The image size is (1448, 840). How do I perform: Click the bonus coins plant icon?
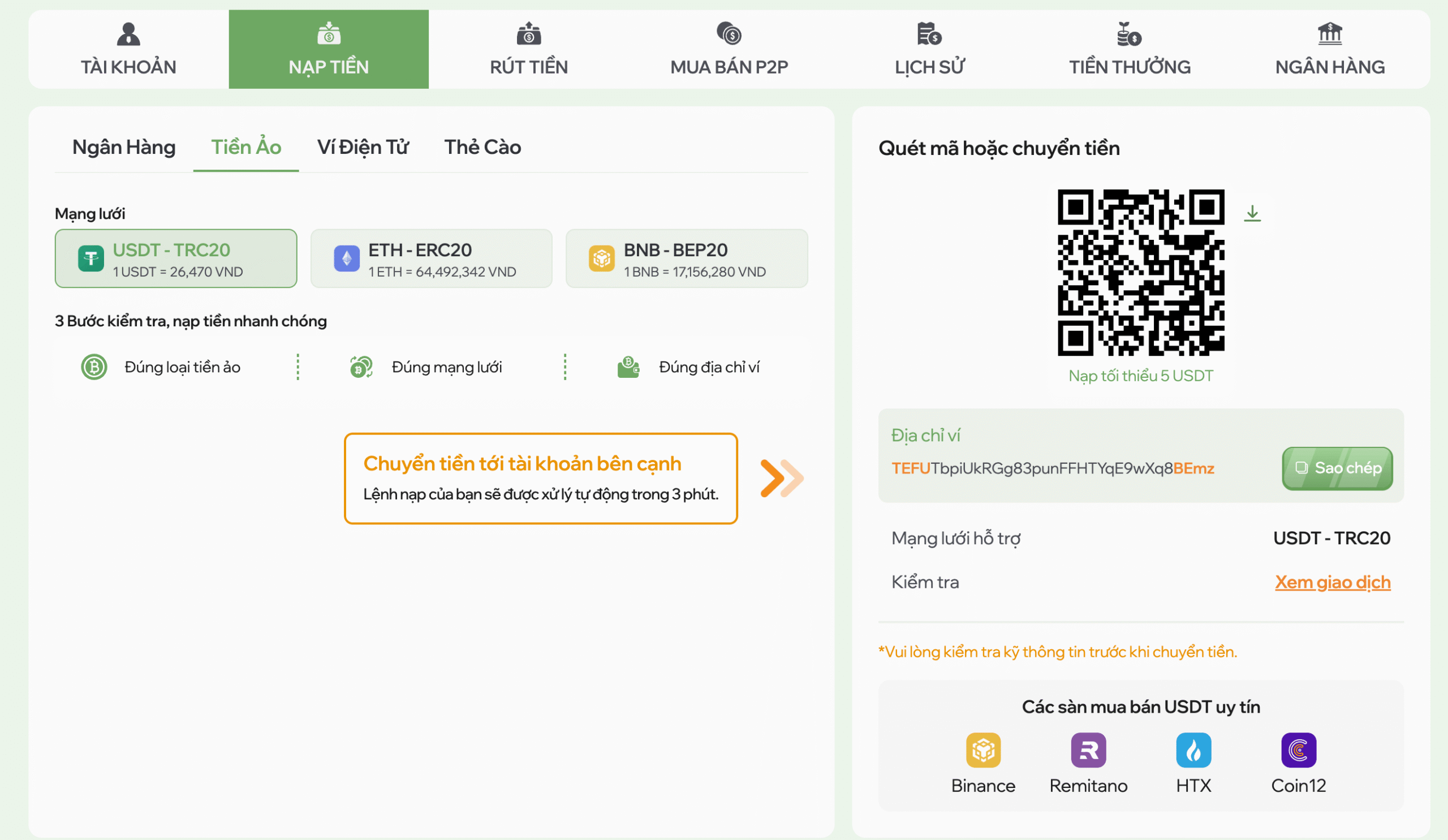[1129, 33]
